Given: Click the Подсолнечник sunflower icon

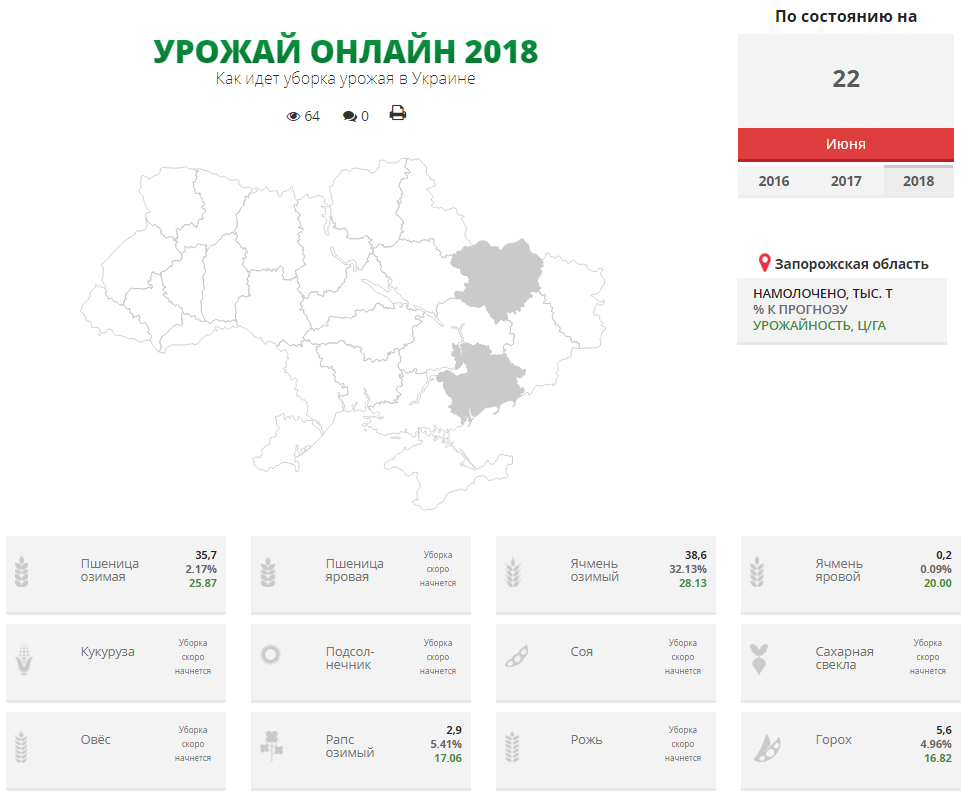Looking at the screenshot, I should pyautogui.click(x=270, y=654).
